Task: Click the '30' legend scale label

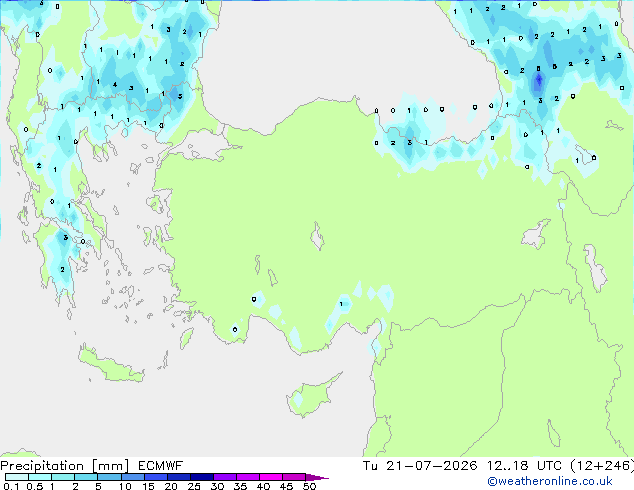Action: pos(217,486)
